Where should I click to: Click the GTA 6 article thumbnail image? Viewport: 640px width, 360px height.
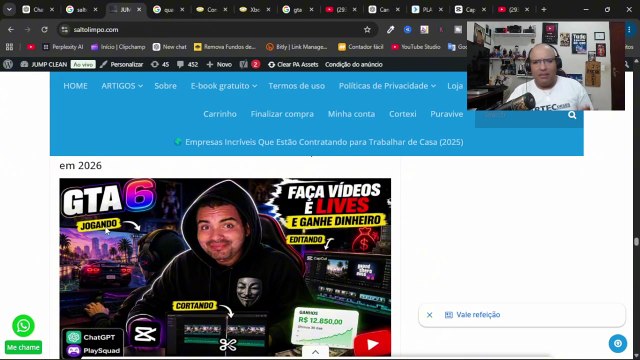click(225, 267)
